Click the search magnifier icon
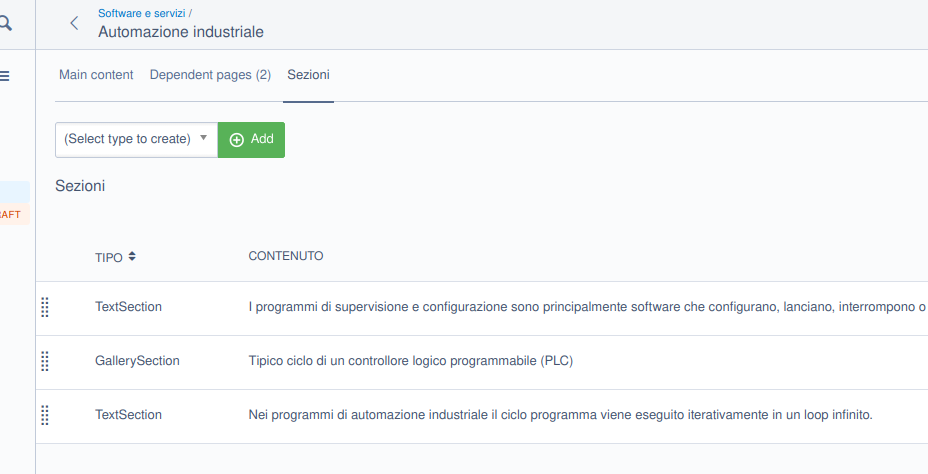This screenshot has height=474, width=928. click(x=6, y=23)
